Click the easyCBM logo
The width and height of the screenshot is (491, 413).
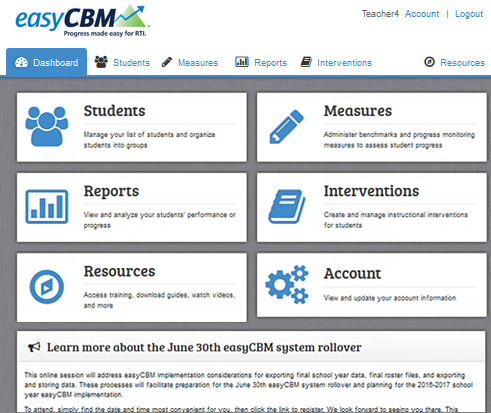click(82, 21)
